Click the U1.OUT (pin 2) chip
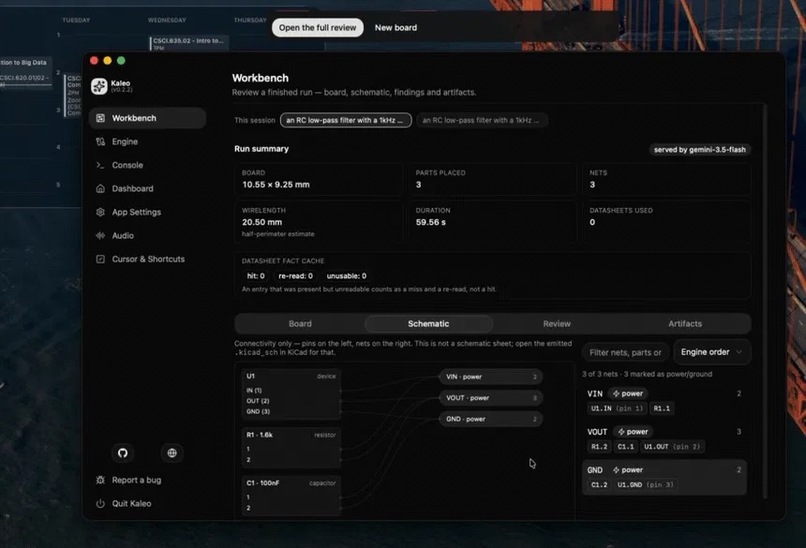Screen dimensions: 806x548 click(672, 447)
